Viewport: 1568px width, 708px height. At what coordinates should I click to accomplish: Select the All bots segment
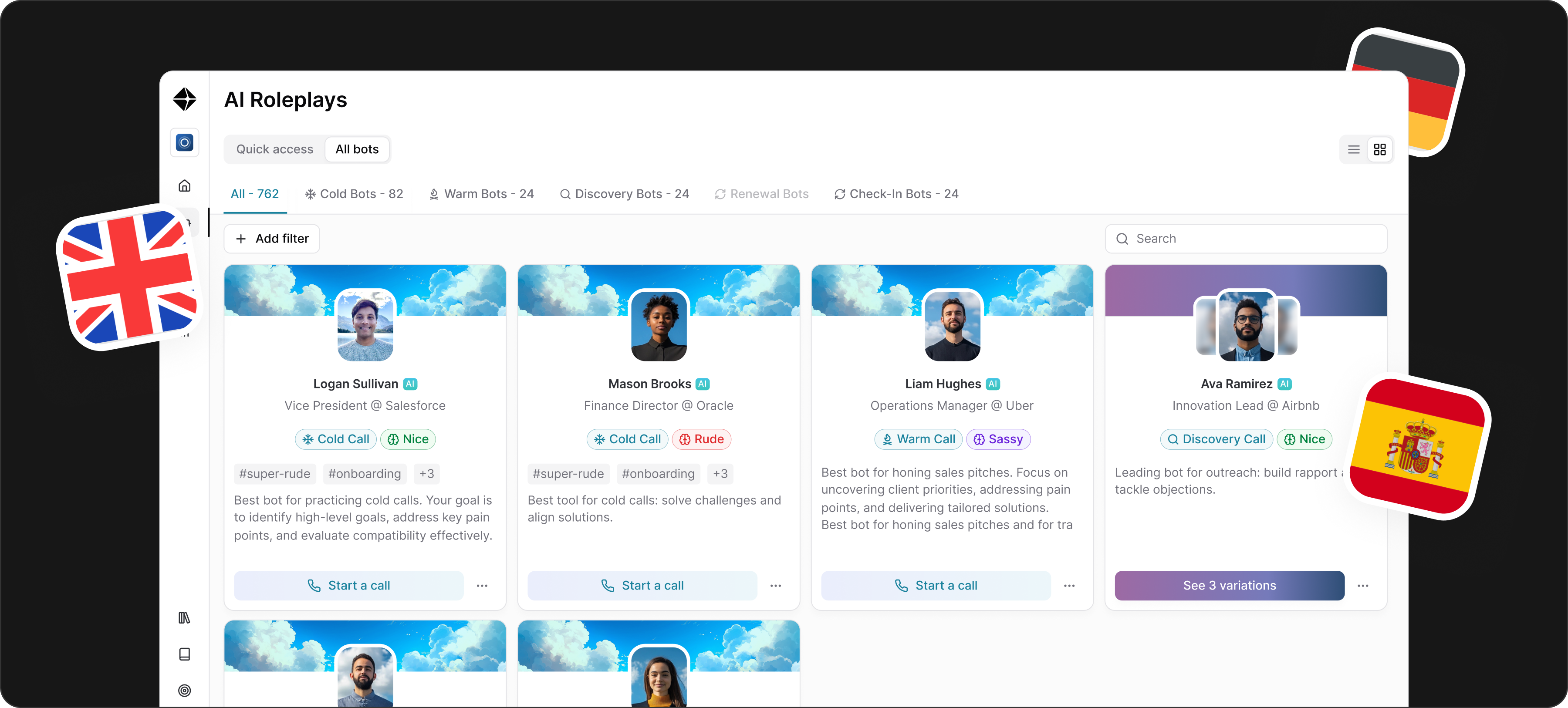(x=357, y=149)
